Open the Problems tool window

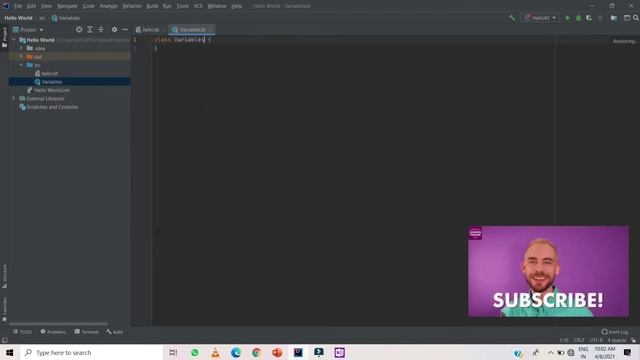[53, 332]
